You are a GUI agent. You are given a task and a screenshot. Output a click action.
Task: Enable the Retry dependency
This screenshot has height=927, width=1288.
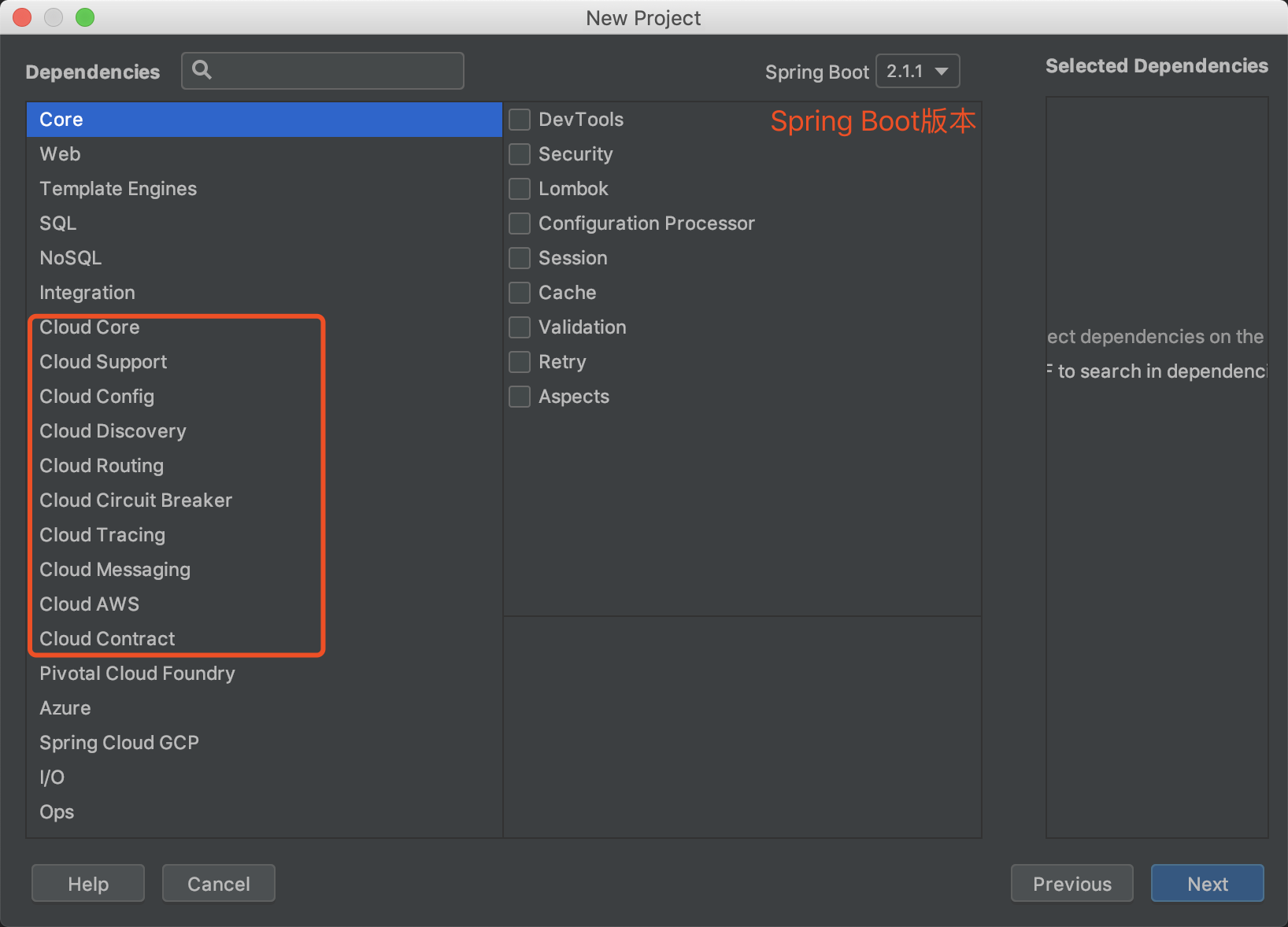pos(520,362)
